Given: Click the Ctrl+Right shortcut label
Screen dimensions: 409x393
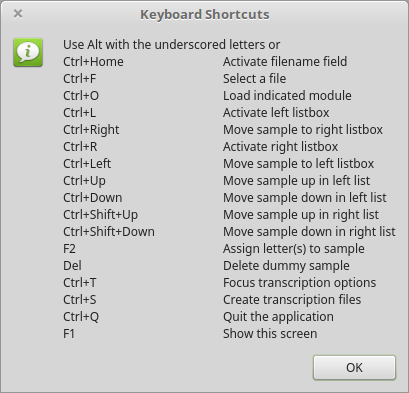Looking at the screenshot, I should click(x=91, y=130).
